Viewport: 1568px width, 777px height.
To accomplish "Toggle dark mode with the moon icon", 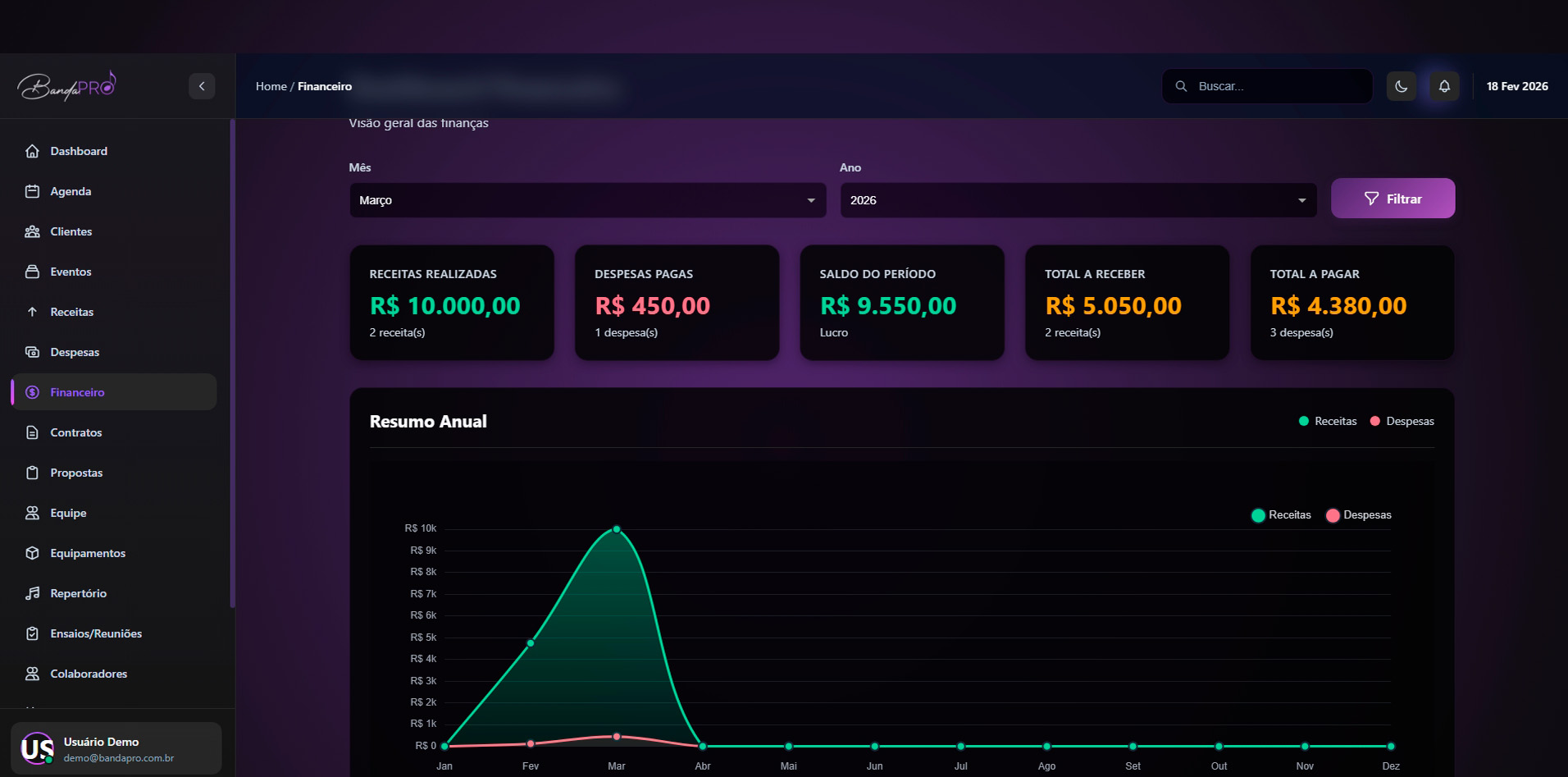I will click(1401, 86).
